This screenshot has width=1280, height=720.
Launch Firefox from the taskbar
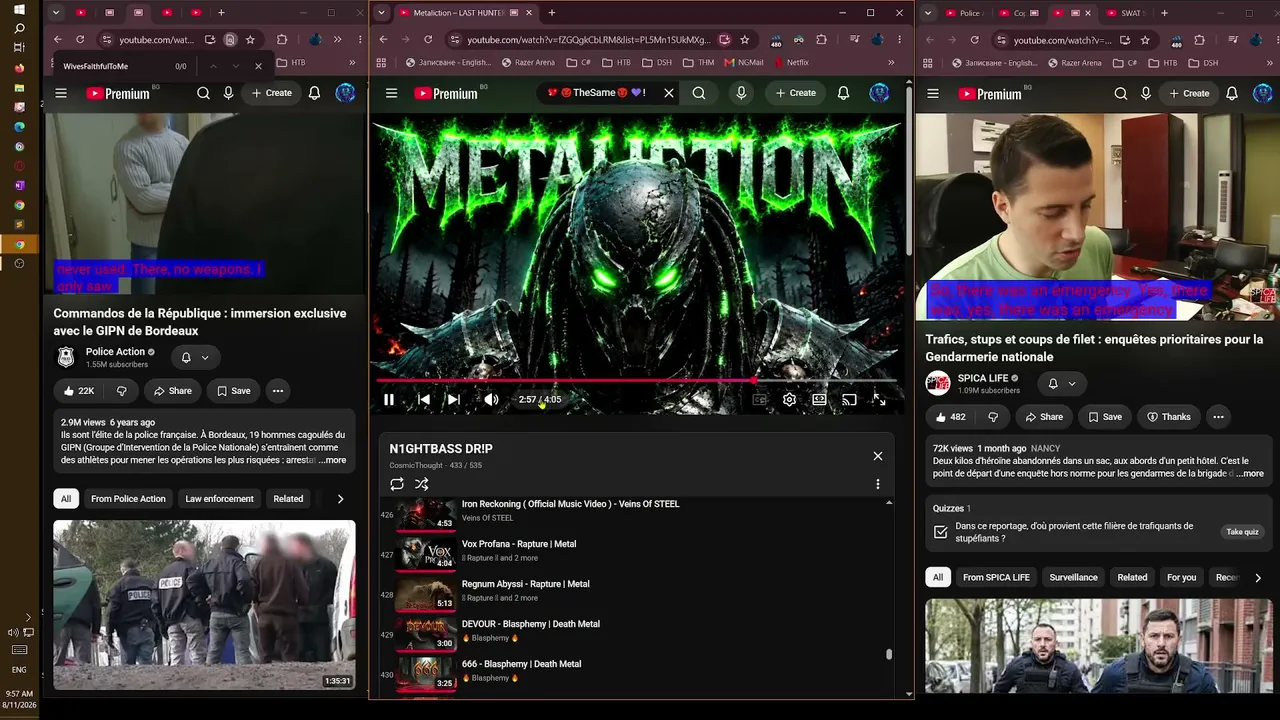click(19, 68)
